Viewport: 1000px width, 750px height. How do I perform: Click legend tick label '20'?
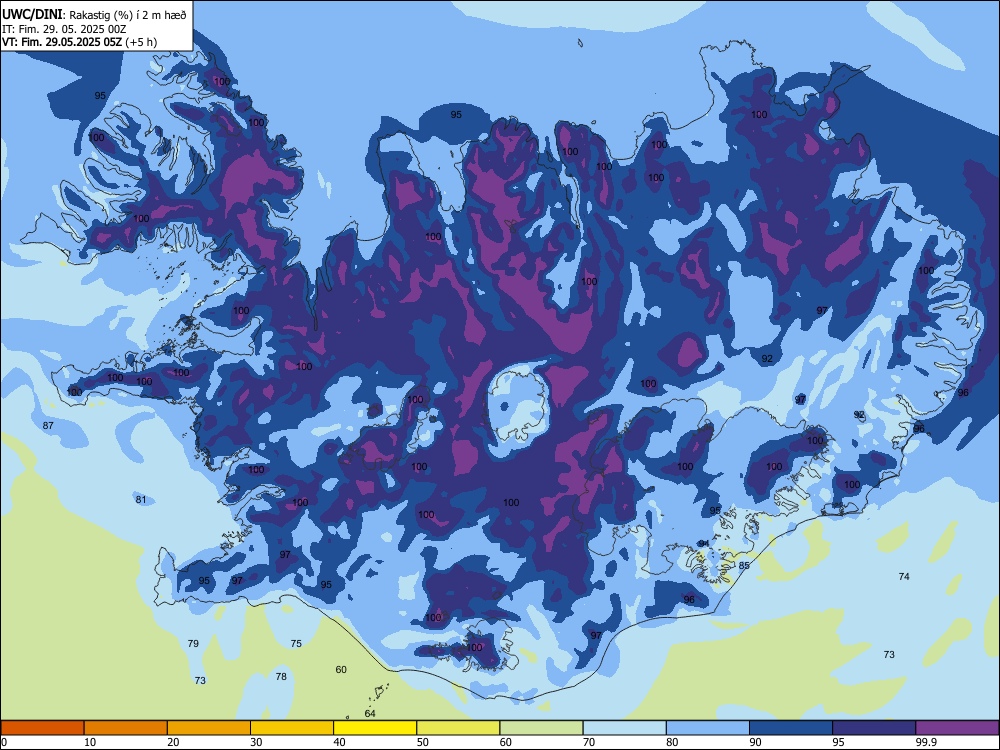click(x=173, y=742)
